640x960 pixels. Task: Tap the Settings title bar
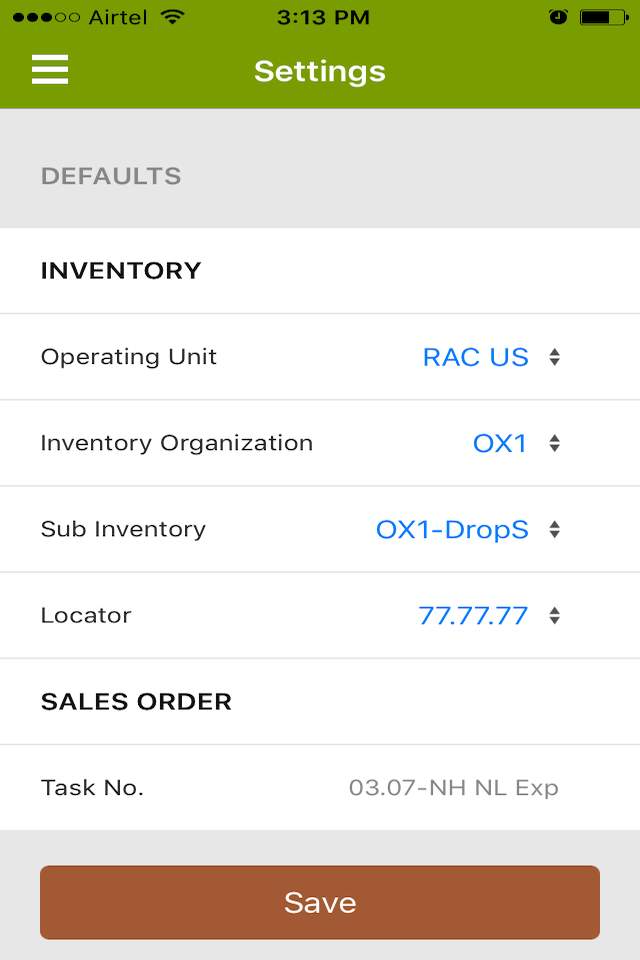pyautogui.click(x=319, y=70)
